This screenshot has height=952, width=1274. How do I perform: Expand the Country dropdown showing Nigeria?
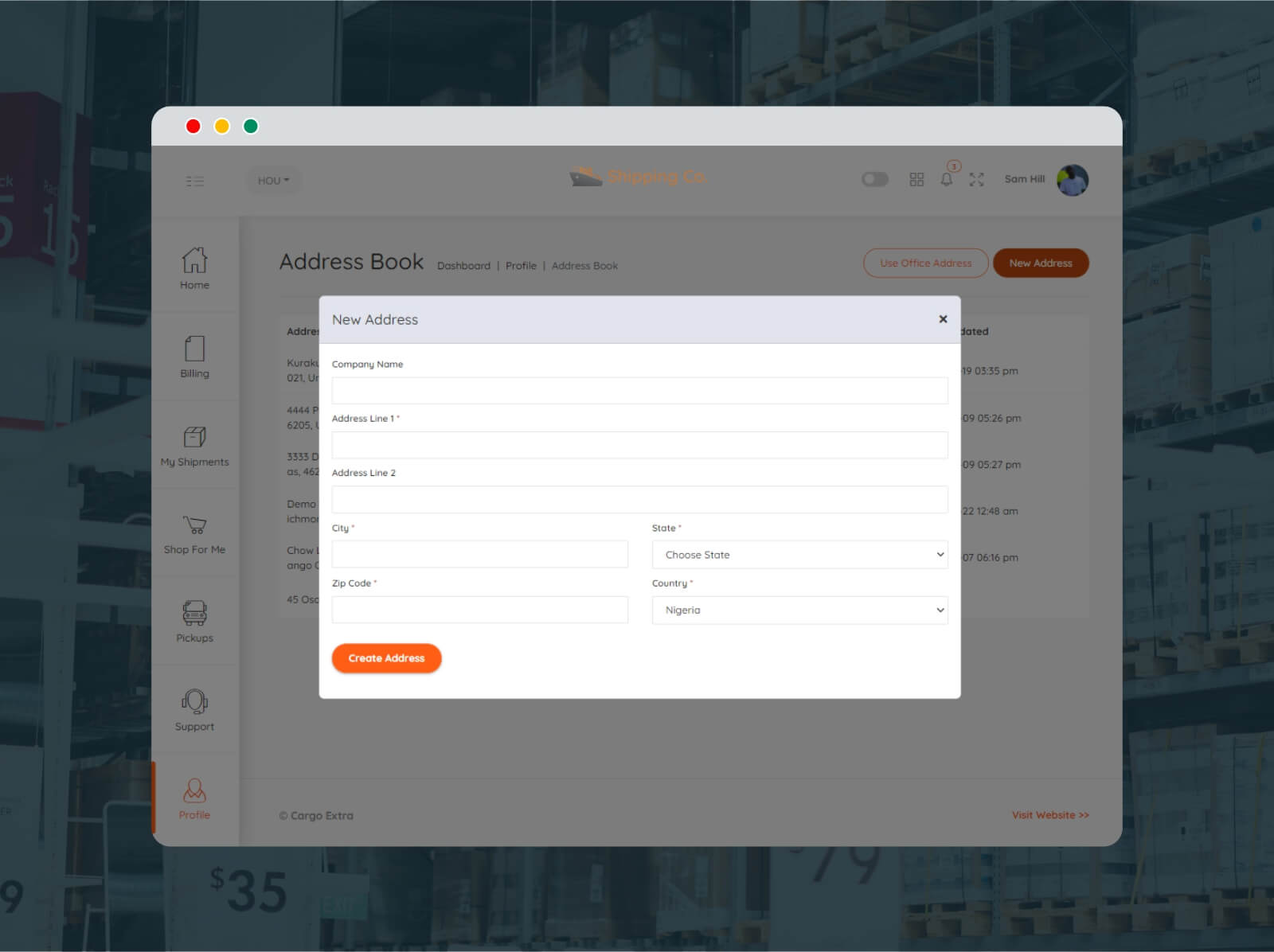(799, 611)
